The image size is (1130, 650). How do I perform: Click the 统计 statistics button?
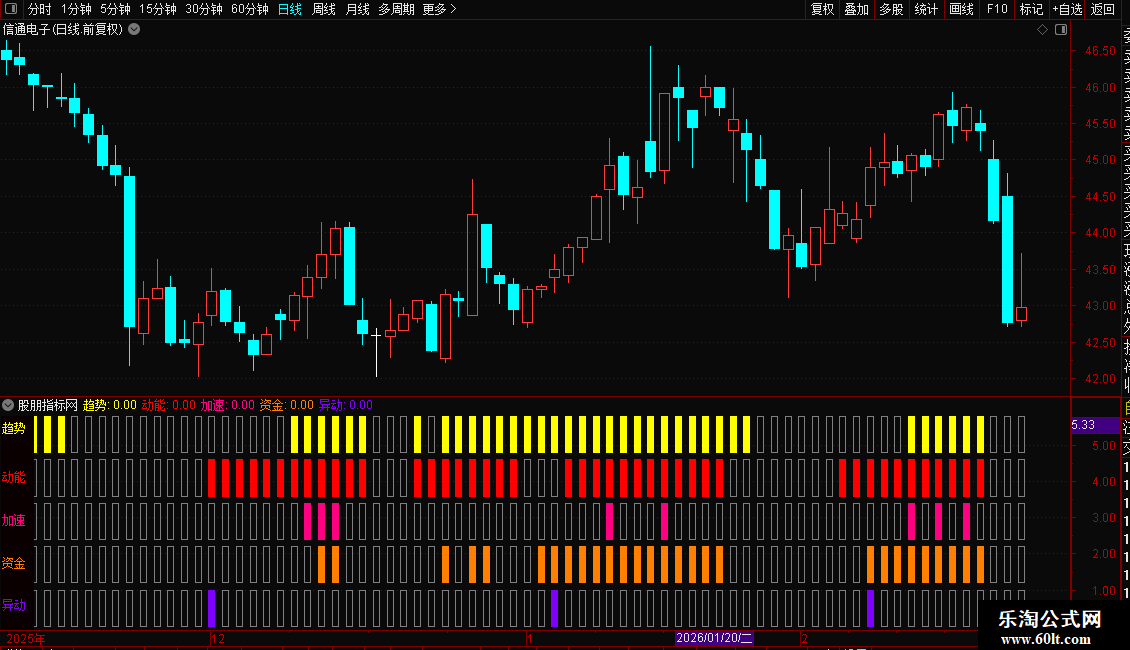[926, 9]
